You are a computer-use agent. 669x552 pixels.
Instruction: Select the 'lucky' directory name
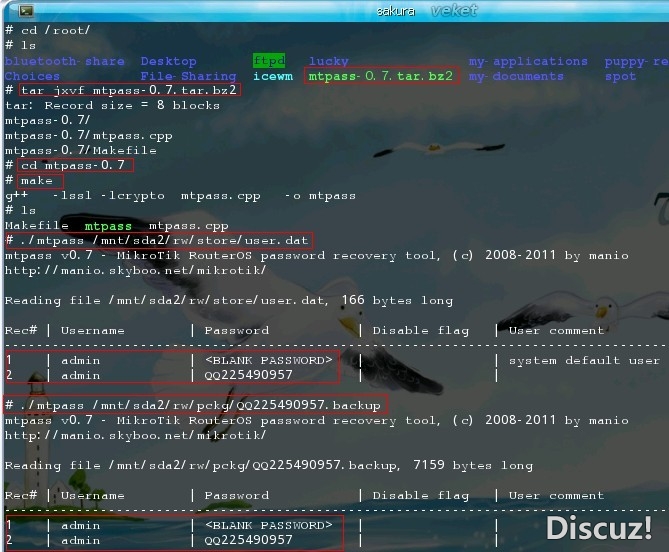click(x=329, y=61)
